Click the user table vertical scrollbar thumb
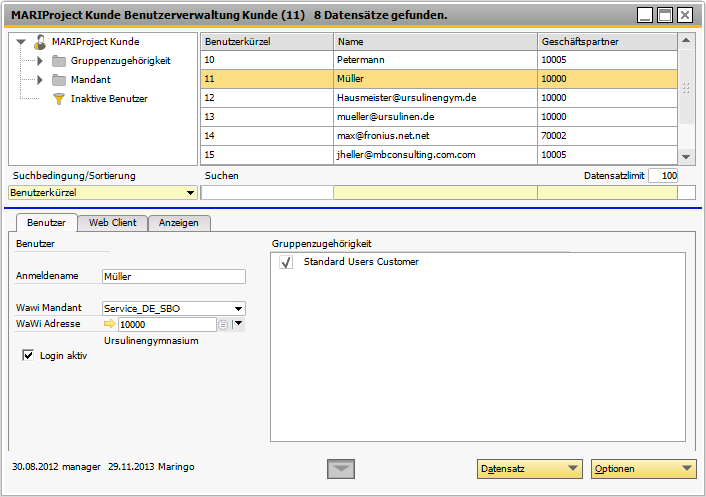The width and height of the screenshot is (706, 497). pyautogui.click(x=686, y=87)
